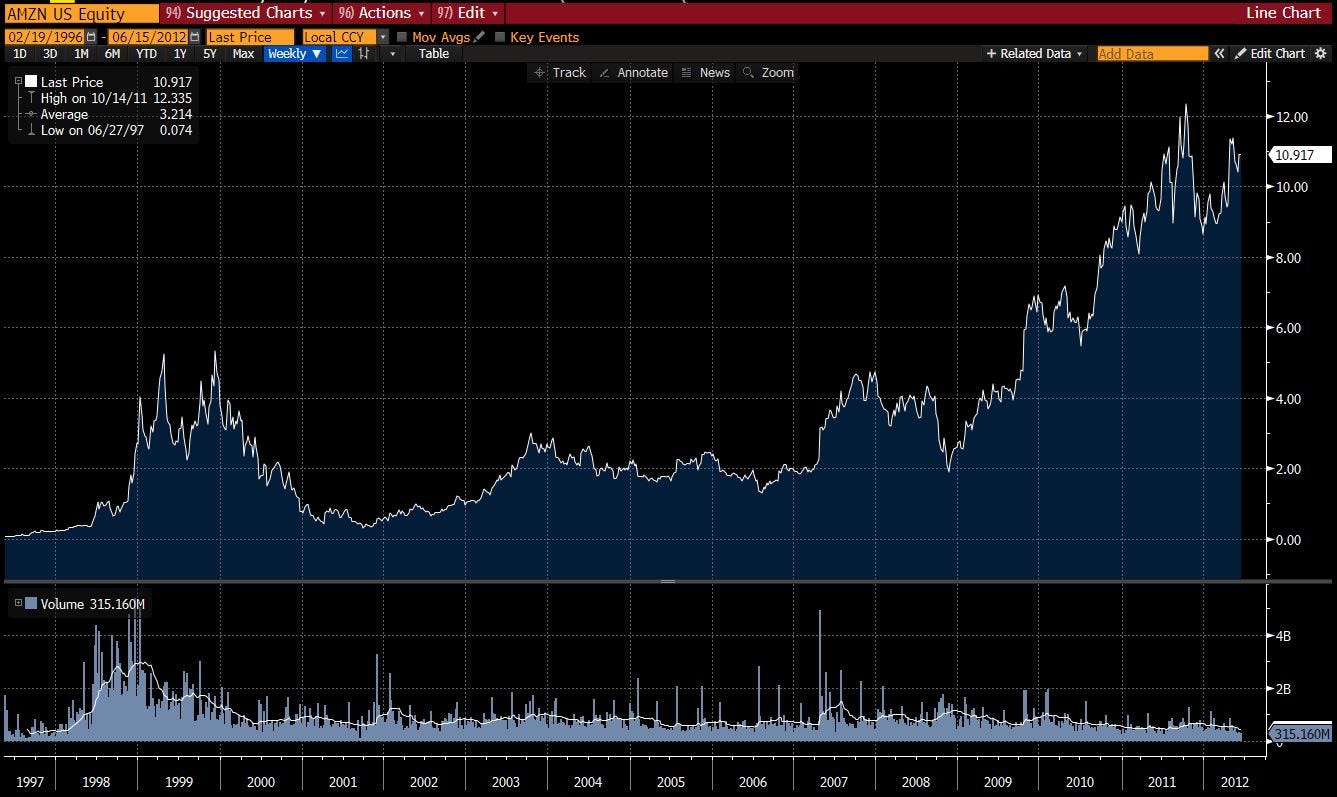
Task: Switch to the line chart style icon
Action: click(342, 54)
